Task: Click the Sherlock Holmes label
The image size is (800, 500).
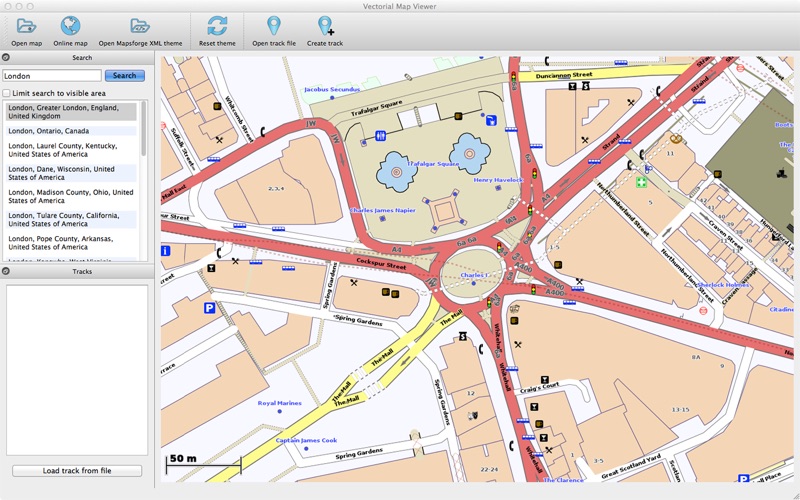Action: pos(723,285)
